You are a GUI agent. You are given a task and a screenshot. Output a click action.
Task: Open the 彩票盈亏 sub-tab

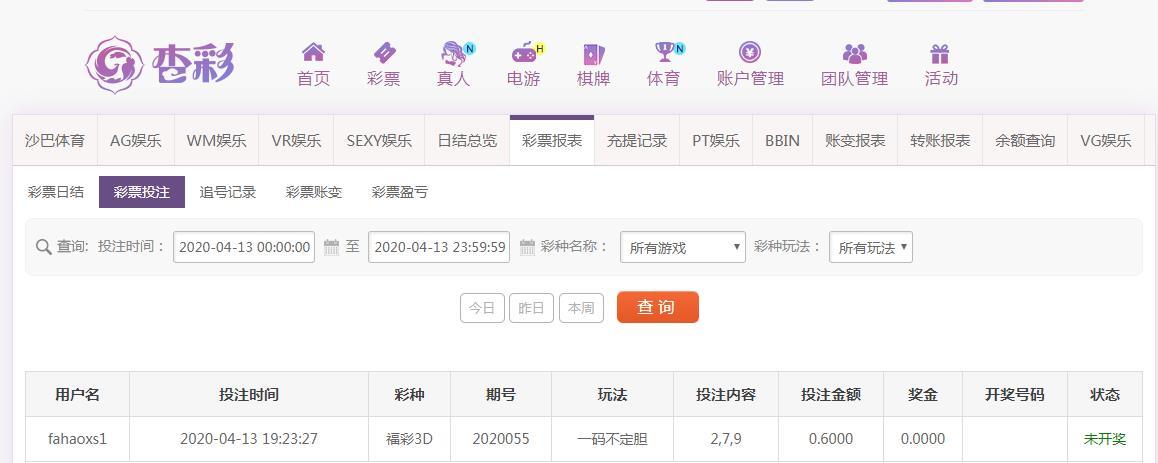click(400, 192)
